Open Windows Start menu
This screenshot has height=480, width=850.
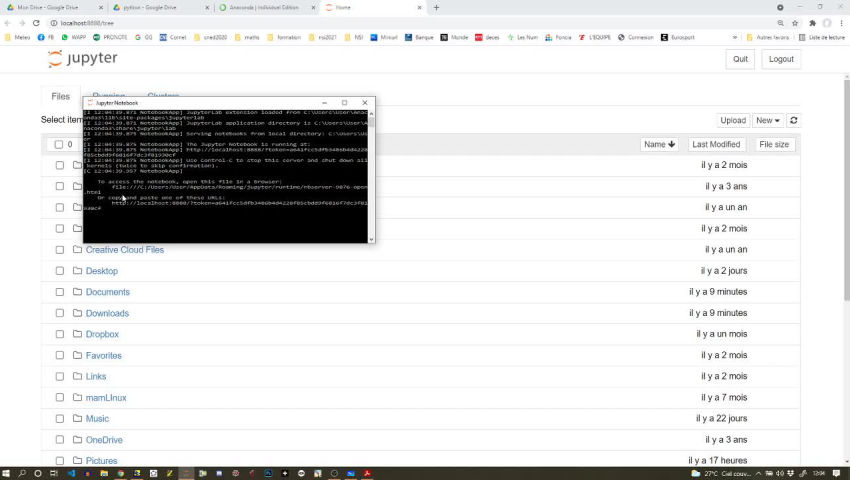coord(8,473)
